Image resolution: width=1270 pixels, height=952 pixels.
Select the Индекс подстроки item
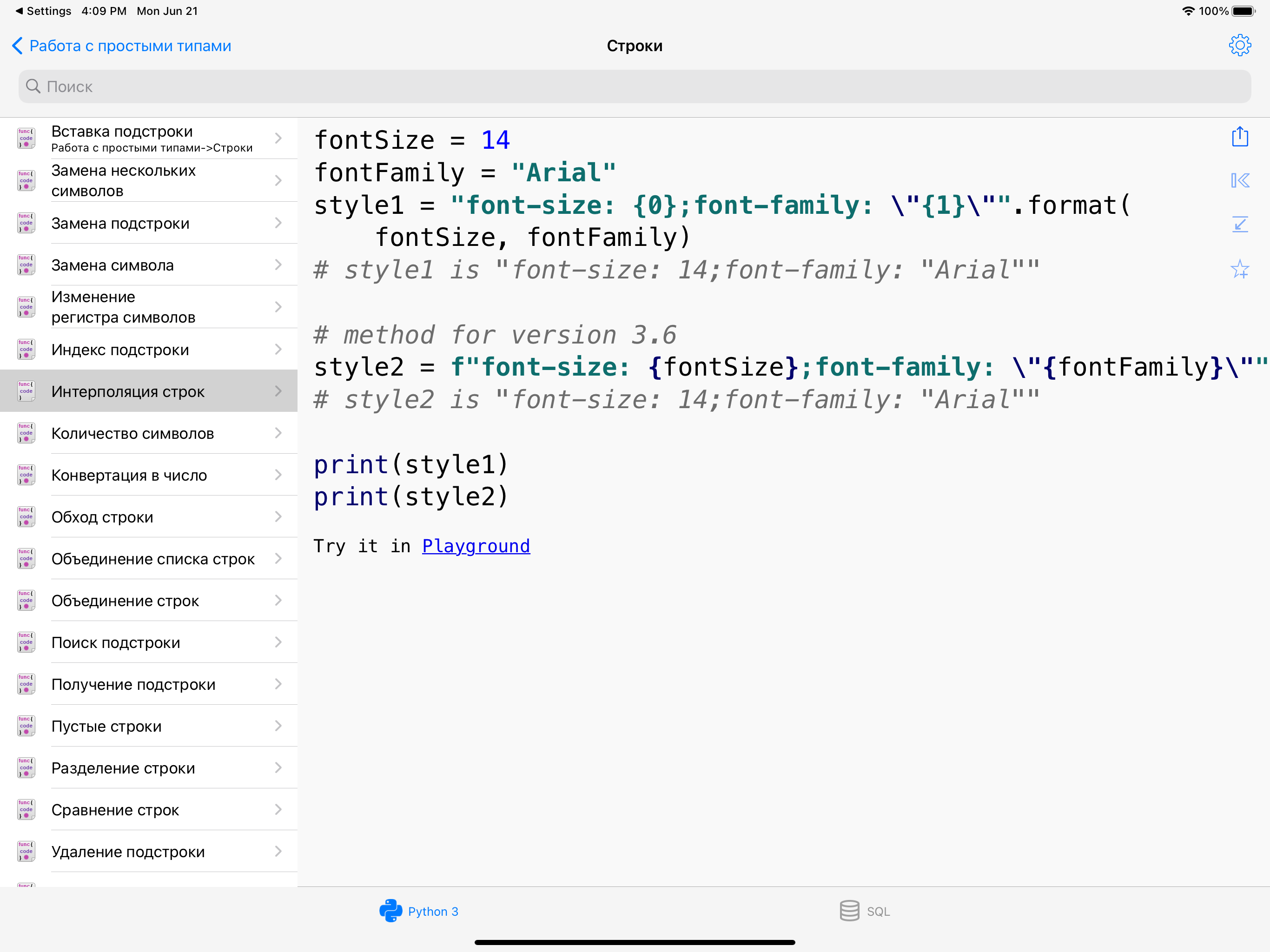(x=149, y=349)
